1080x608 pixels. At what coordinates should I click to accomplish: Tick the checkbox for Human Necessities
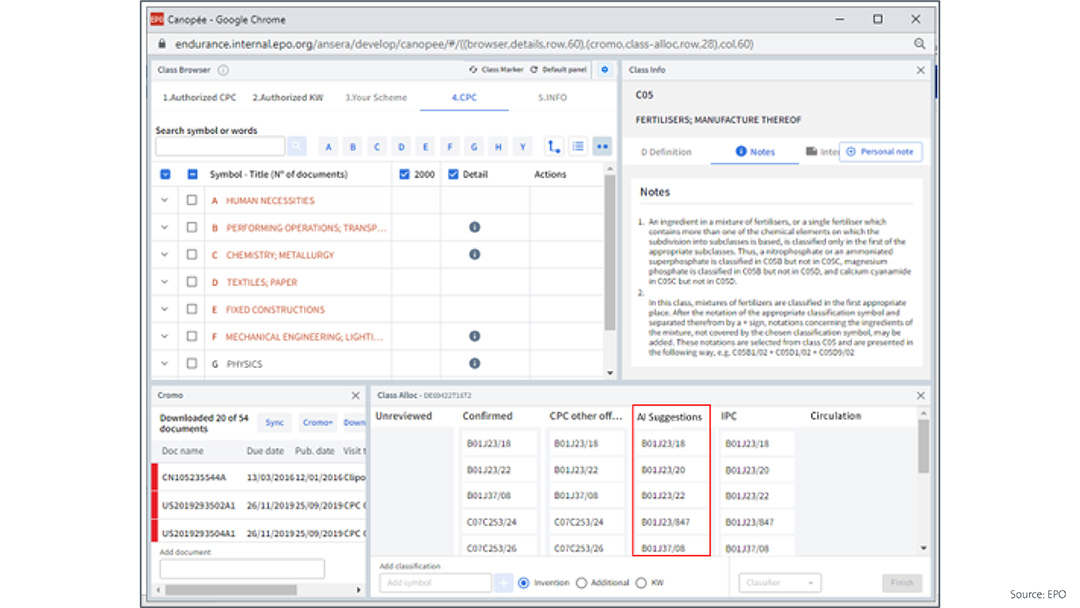pyautogui.click(x=192, y=201)
